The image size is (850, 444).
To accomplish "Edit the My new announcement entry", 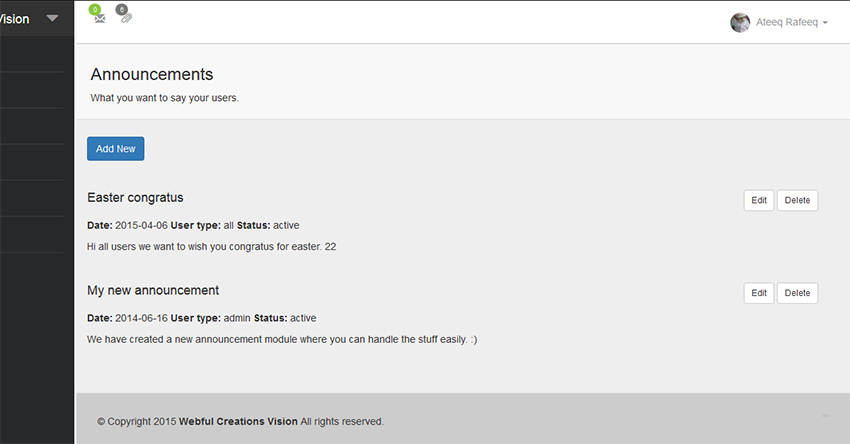I will pyautogui.click(x=759, y=293).
